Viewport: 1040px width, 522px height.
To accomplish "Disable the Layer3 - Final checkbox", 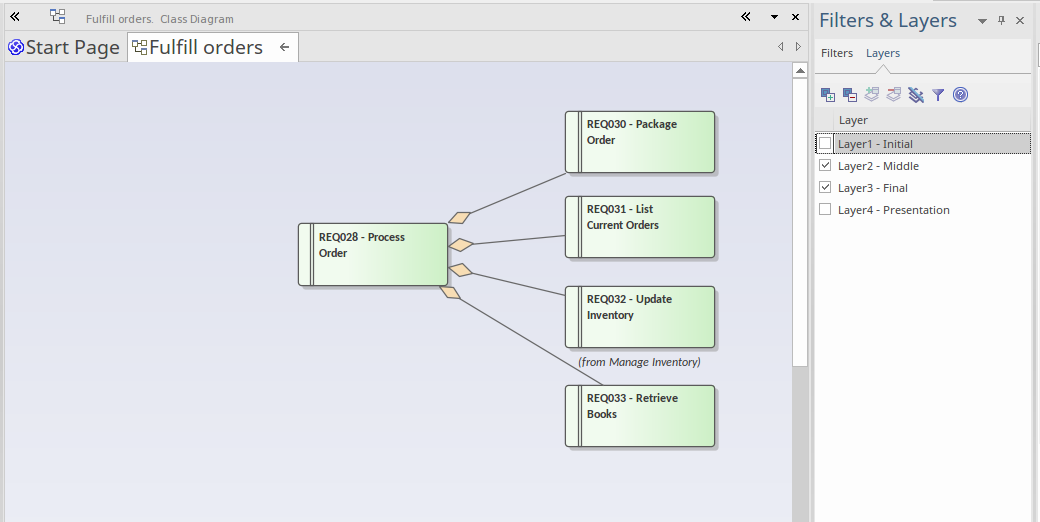I will [x=825, y=188].
